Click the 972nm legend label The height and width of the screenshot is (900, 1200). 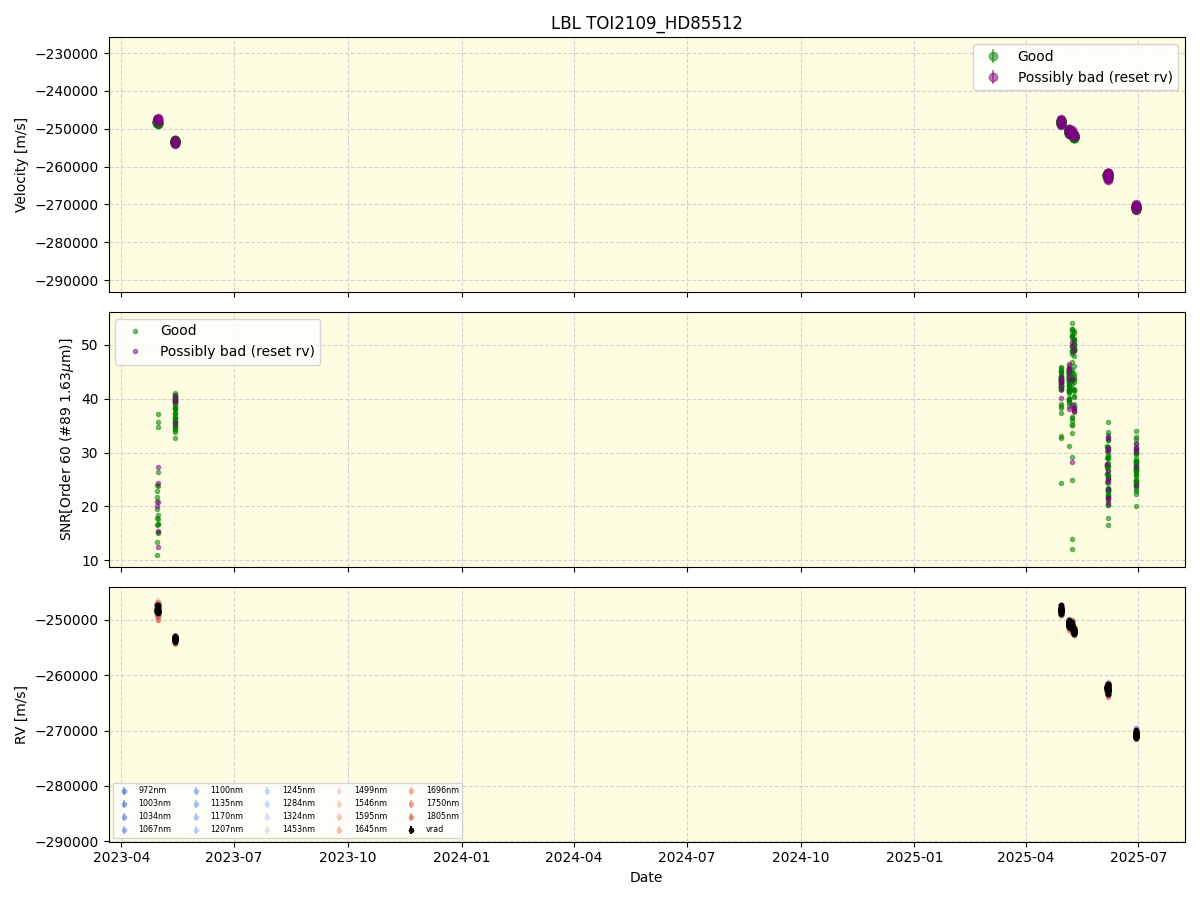tap(152, 790)
